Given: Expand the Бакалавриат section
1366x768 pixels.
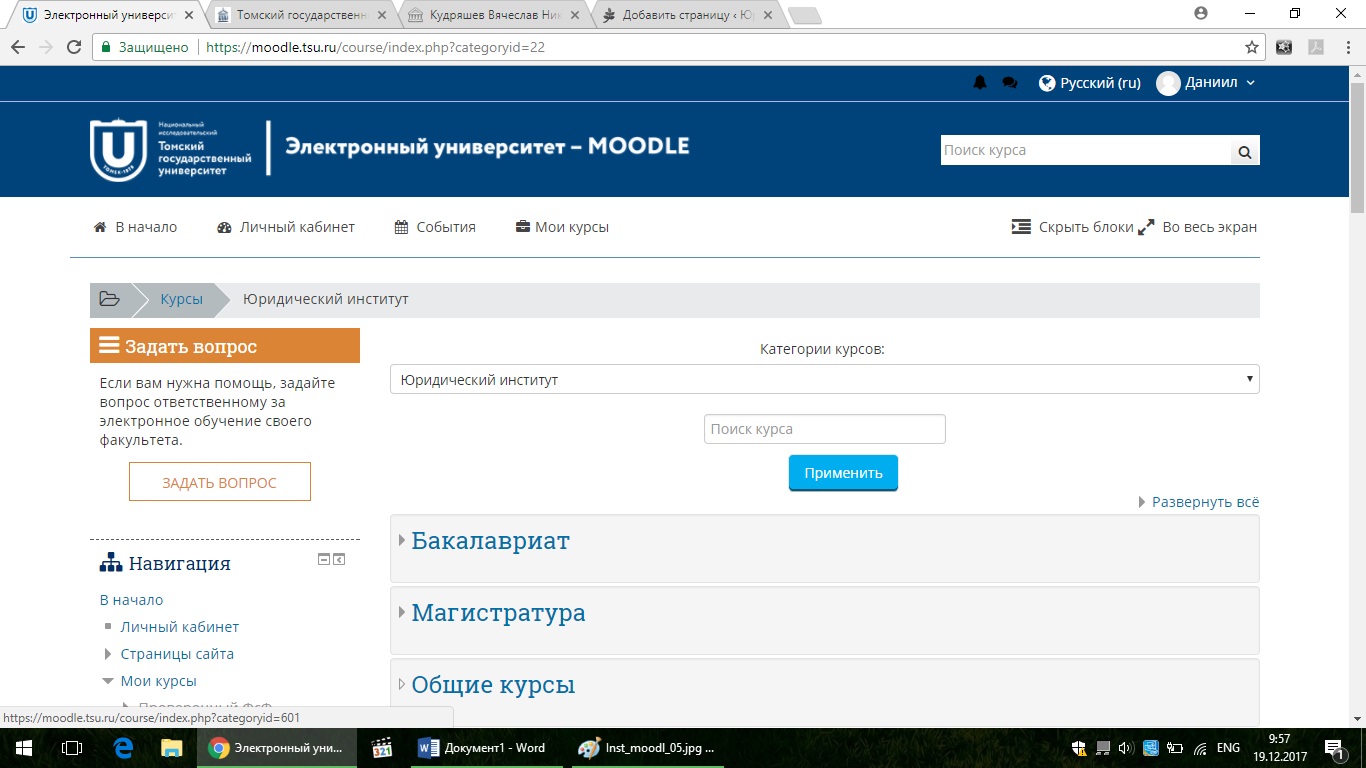Looking at the screenshot, I should pos(490,541).
